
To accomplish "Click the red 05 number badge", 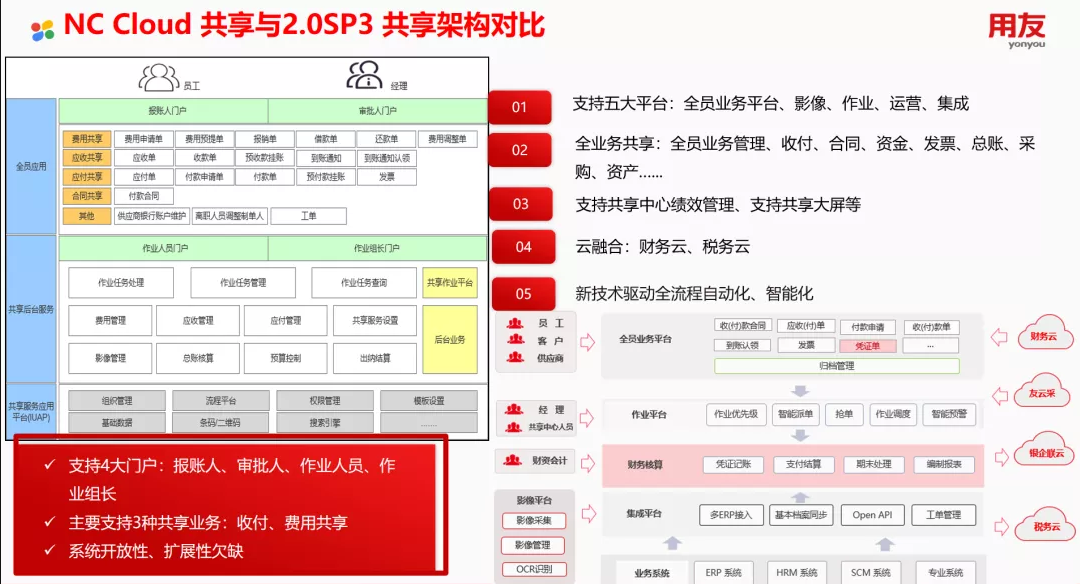I will 523,293.
